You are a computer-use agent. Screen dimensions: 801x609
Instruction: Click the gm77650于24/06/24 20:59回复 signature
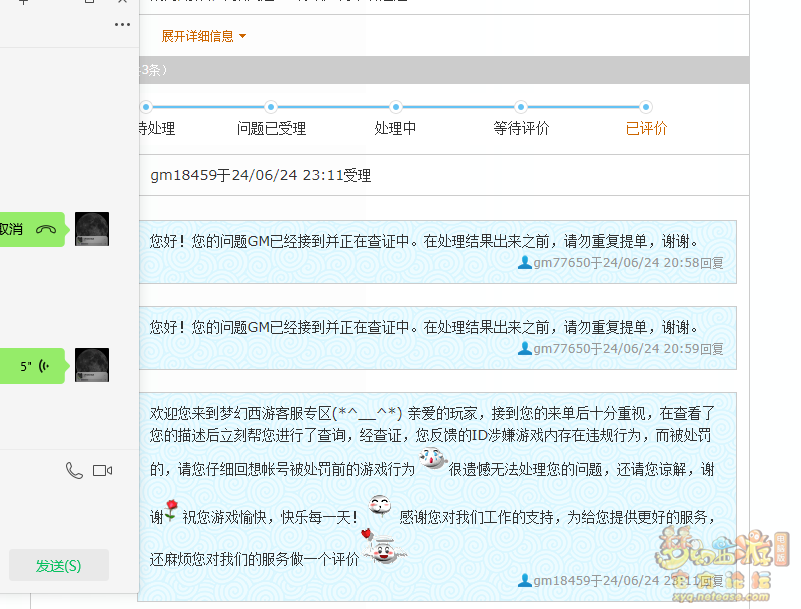click(628, 348)
